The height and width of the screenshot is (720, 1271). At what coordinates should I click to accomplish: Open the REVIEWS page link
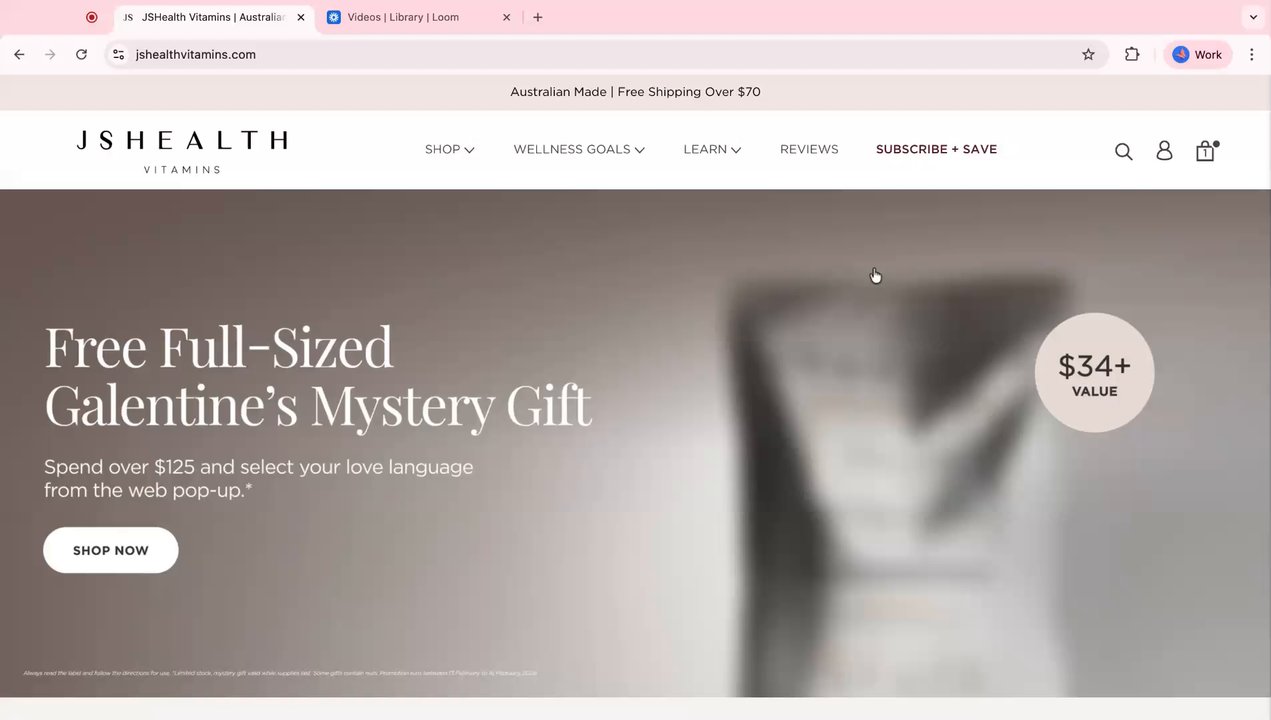coord(809,149)
